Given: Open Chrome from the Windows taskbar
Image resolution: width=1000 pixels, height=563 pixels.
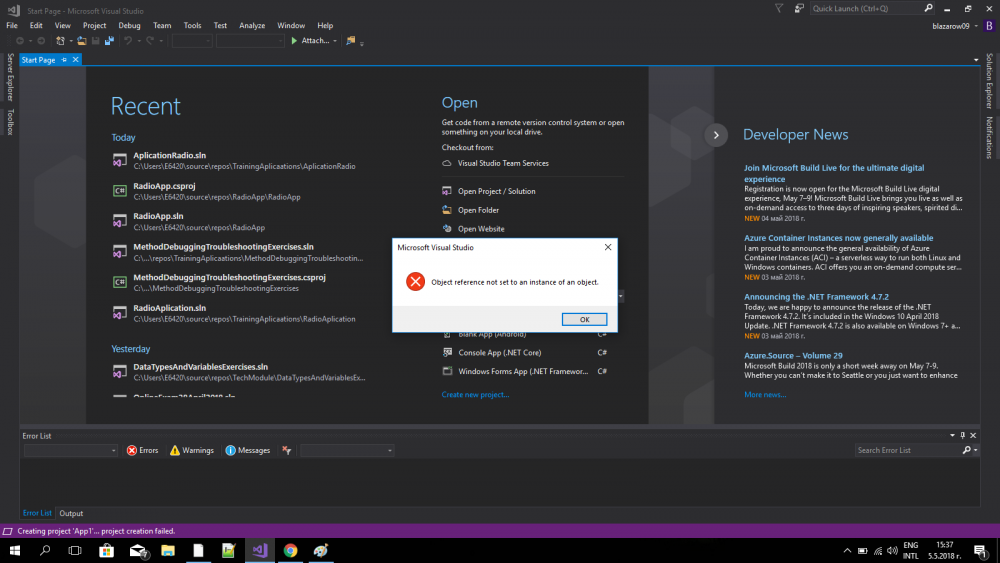Looking at the screenshot, I should [x=290, y=550].
